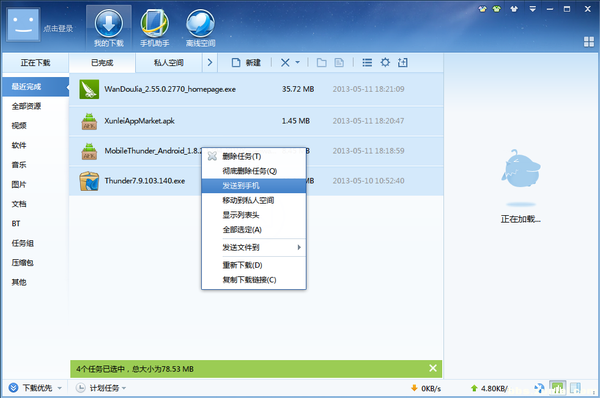Select 文档 category in the sidebar

(x=19, y=204)
